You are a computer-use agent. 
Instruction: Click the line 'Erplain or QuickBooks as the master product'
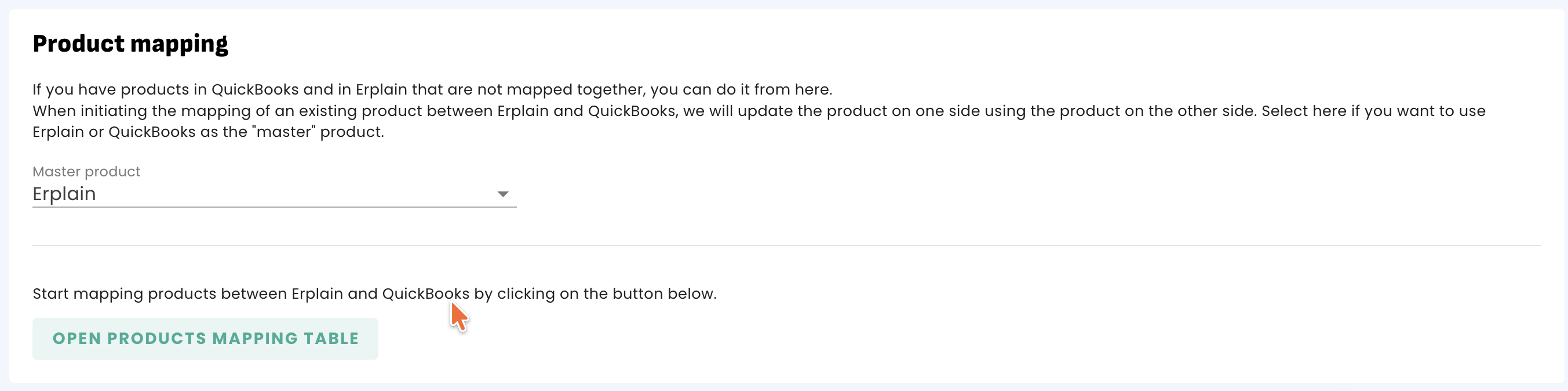[x=208, y=132]
